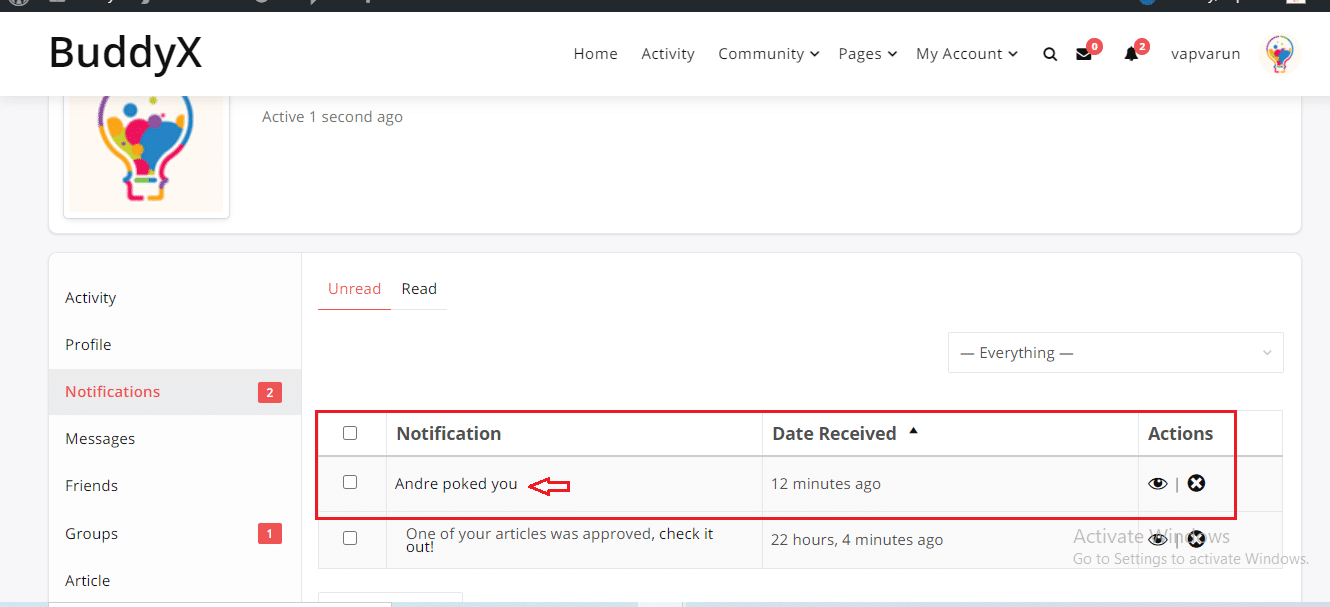Delete the 'Andre poked you' notification

tap(1196, 484)
